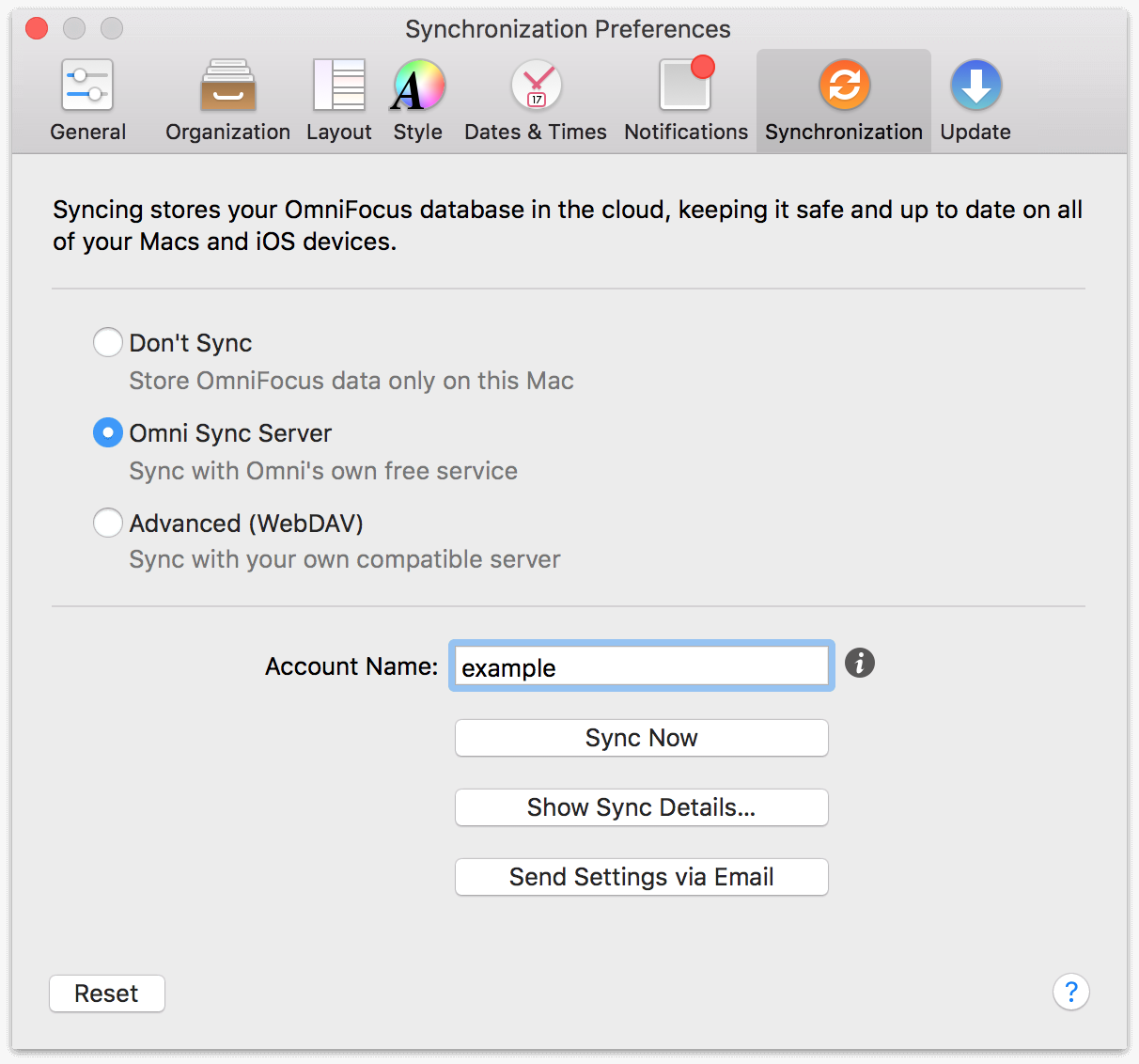The height and width of the screenshot is (1064, 1139).
Task: Click the Reset button
Action: 107,994
